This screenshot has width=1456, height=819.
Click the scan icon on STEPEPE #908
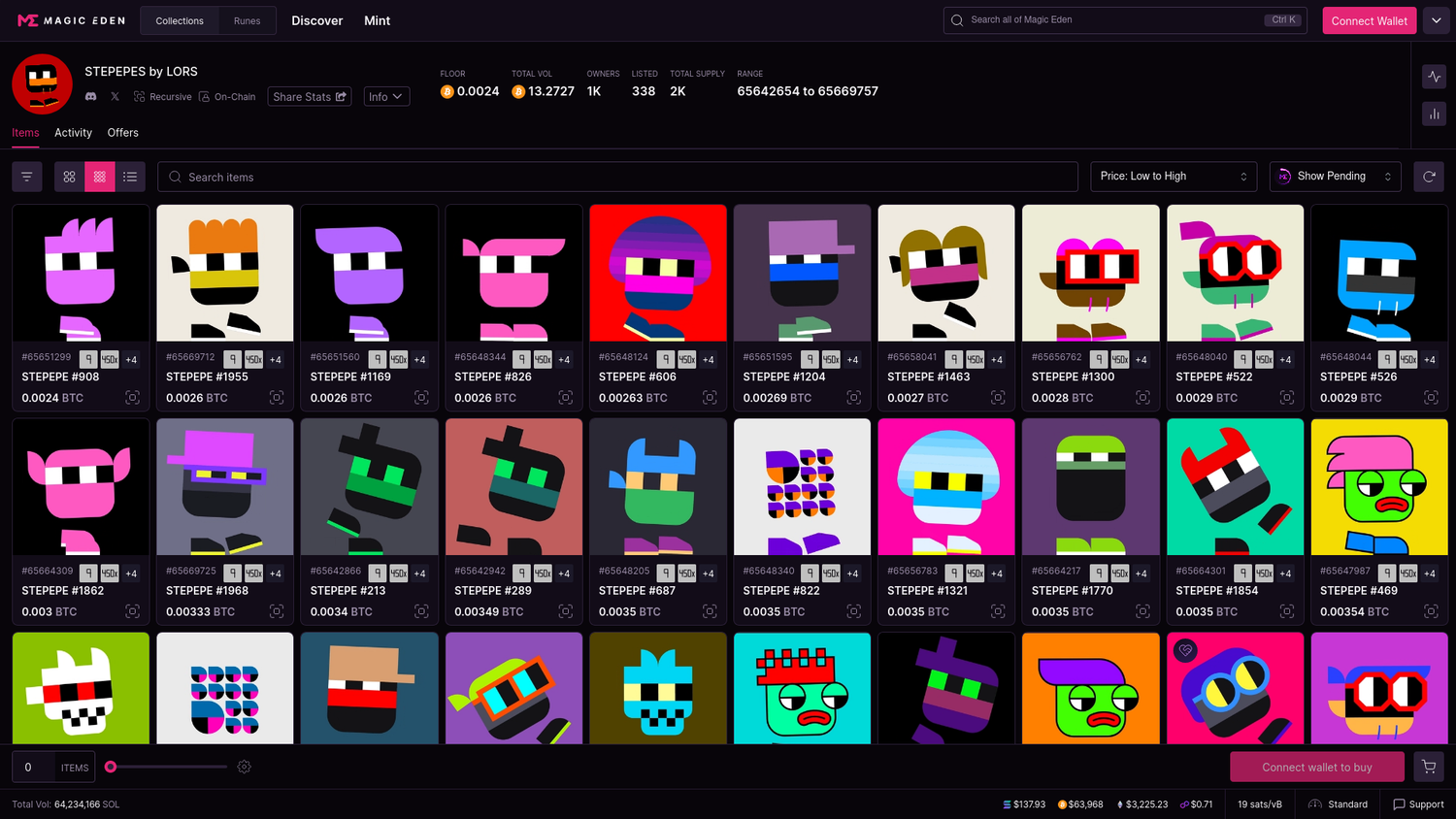click(133, 398)
